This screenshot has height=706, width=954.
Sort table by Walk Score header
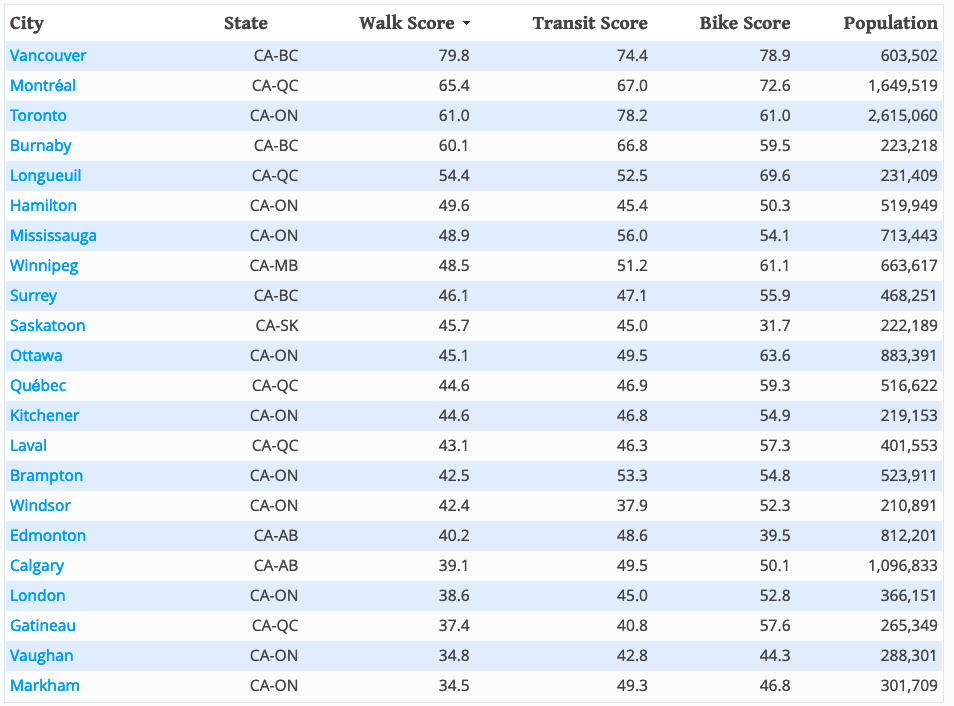pyautogui.click(x=406, y=23)
